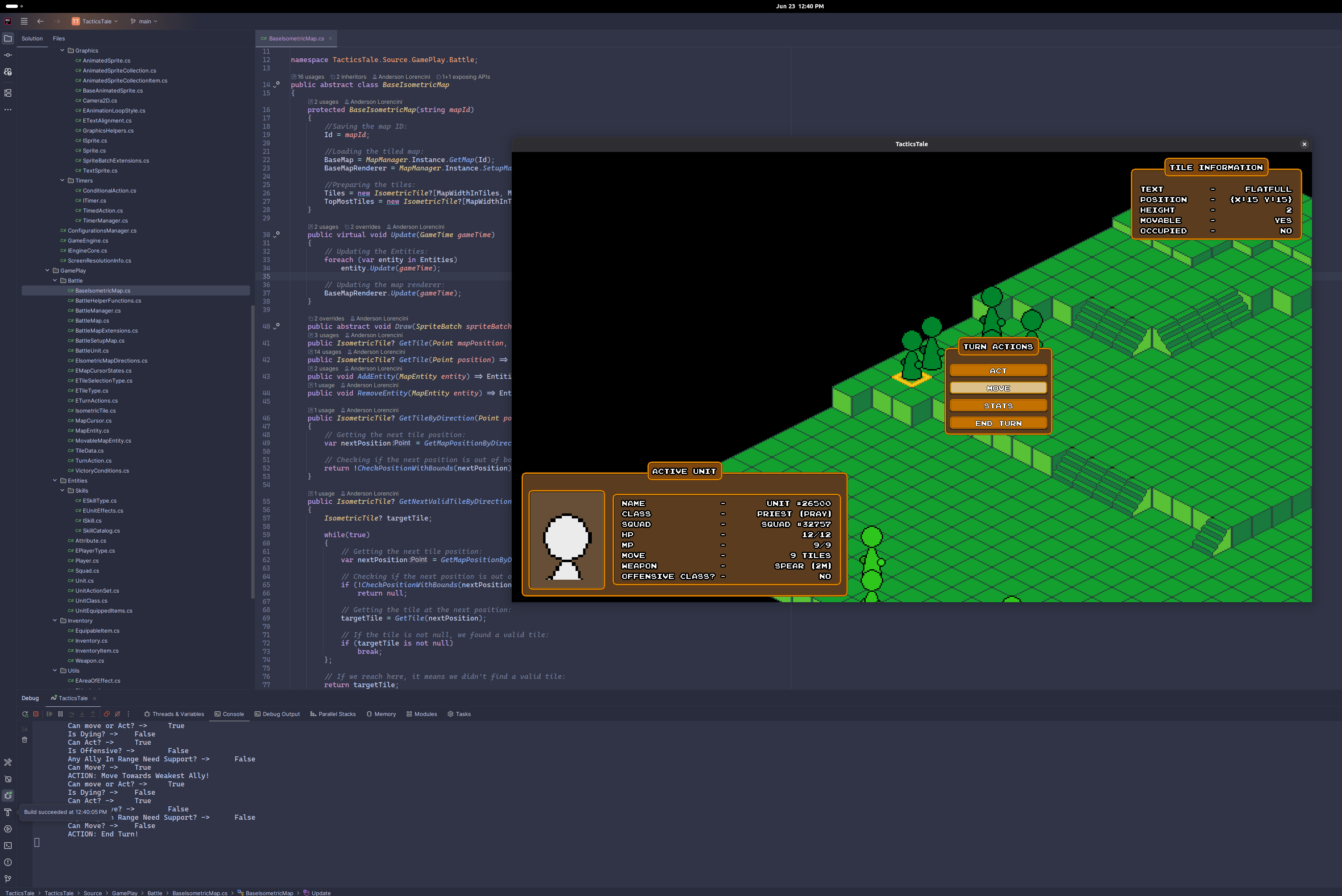Click View Breakpoints icon
This screenshot has width=1342, height=896.
(107, 714)
